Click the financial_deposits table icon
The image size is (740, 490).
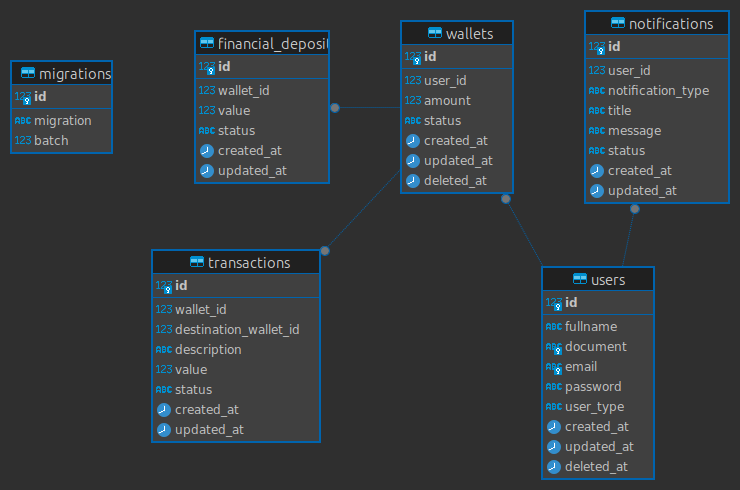pos(207,43)
